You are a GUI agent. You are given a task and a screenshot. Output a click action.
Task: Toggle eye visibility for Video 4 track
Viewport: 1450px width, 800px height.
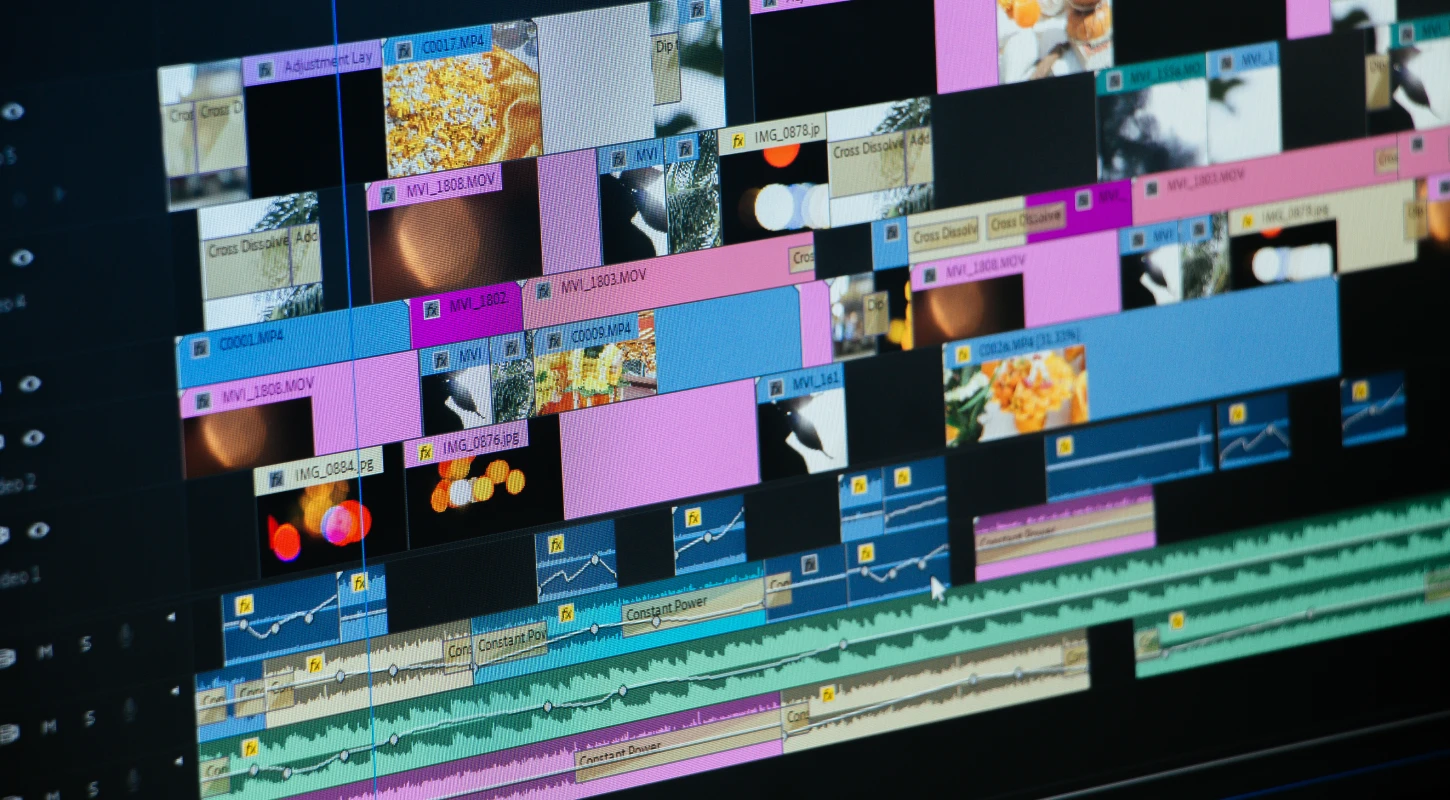(21, 258)
